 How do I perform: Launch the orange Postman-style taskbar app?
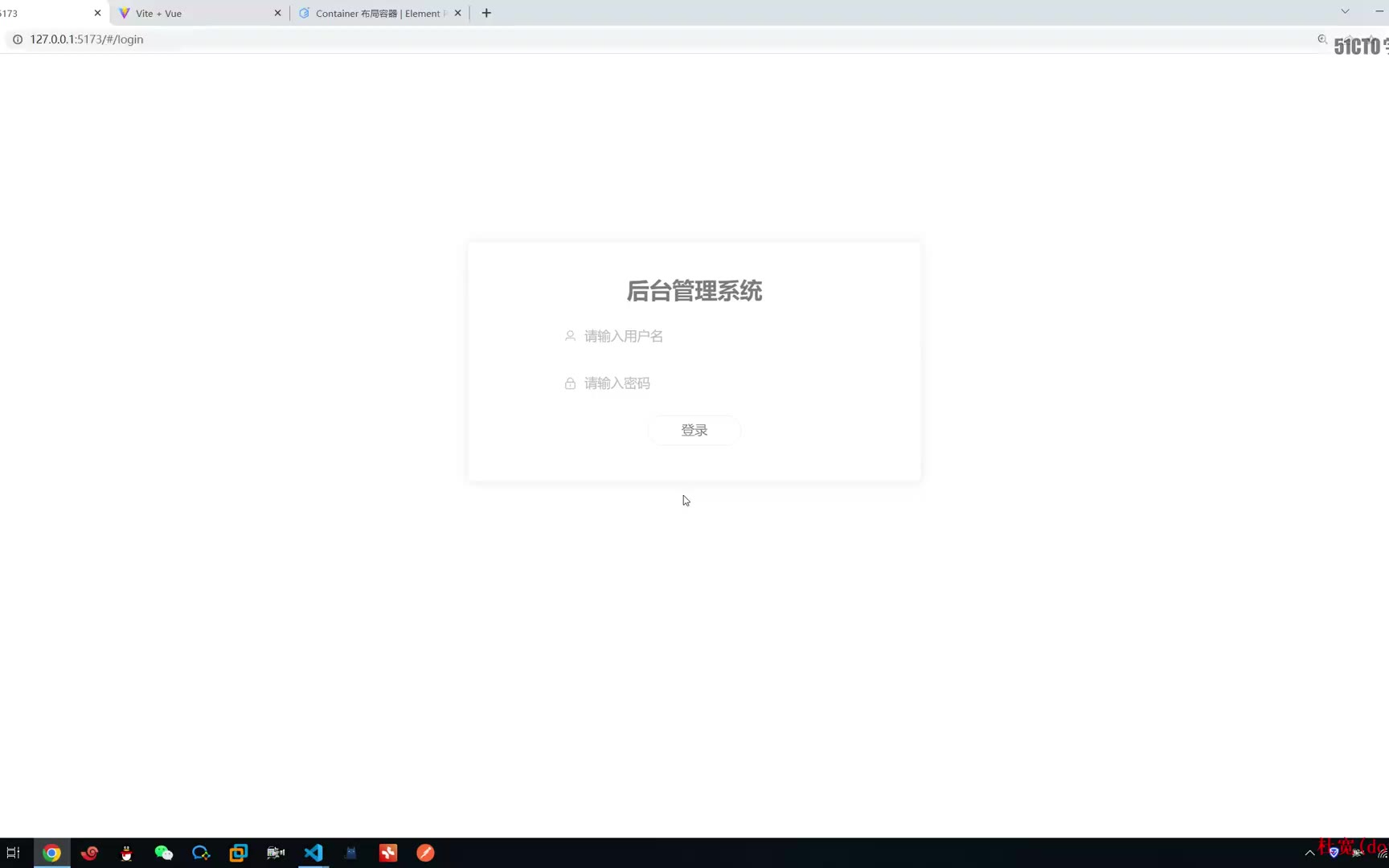425,853
